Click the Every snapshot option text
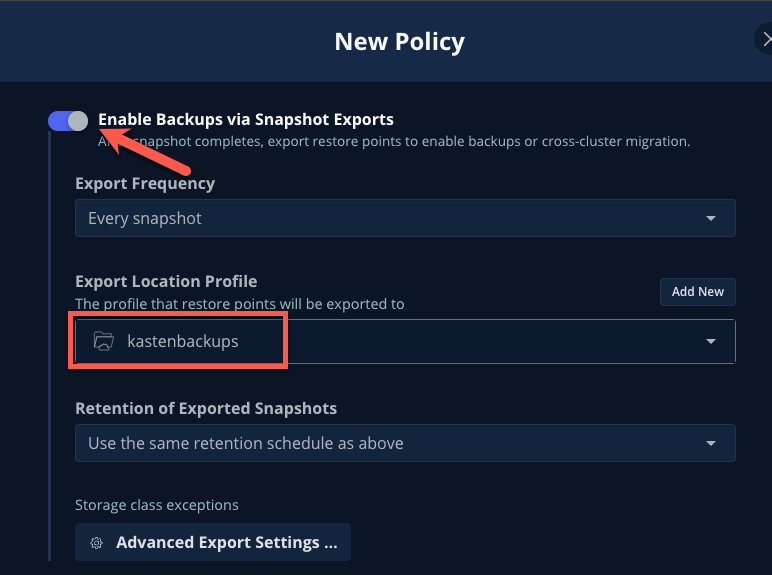Screen dimensions: 772x575 (145, 218)
